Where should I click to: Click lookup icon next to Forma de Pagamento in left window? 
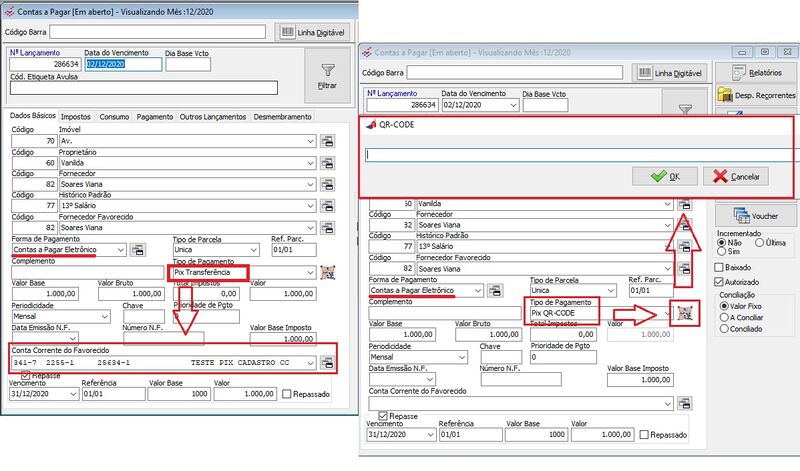(x=138, y=249)
